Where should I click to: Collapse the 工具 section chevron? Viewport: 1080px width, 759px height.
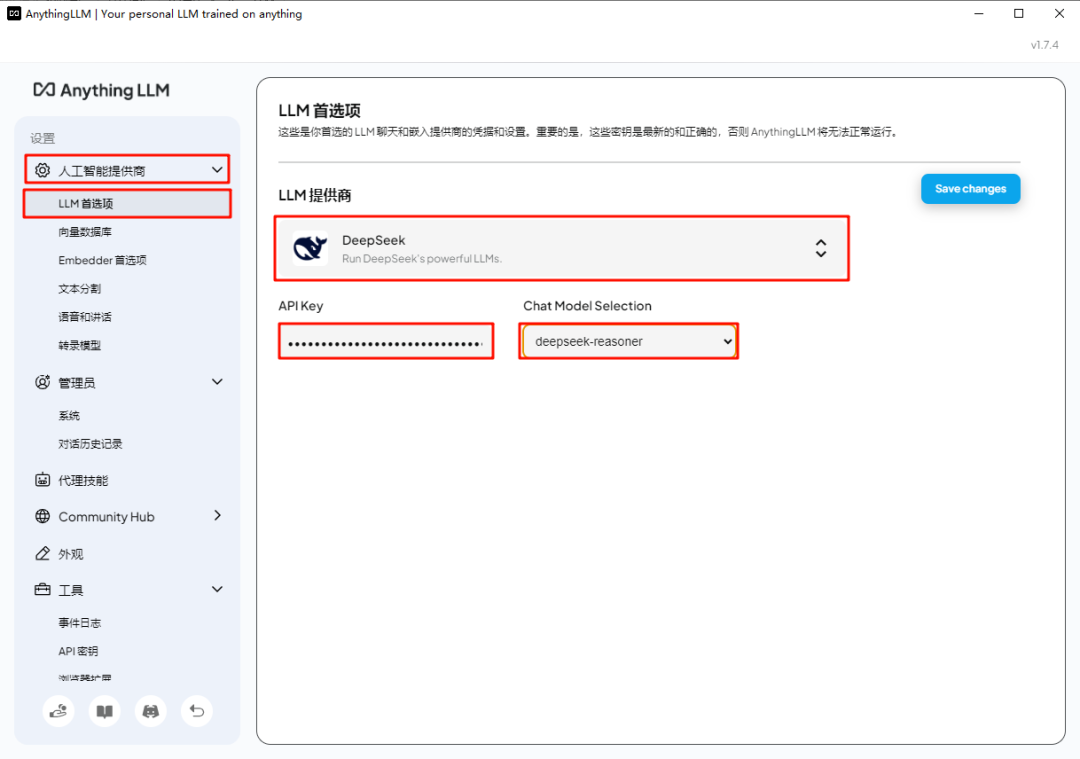click(217, 589)
